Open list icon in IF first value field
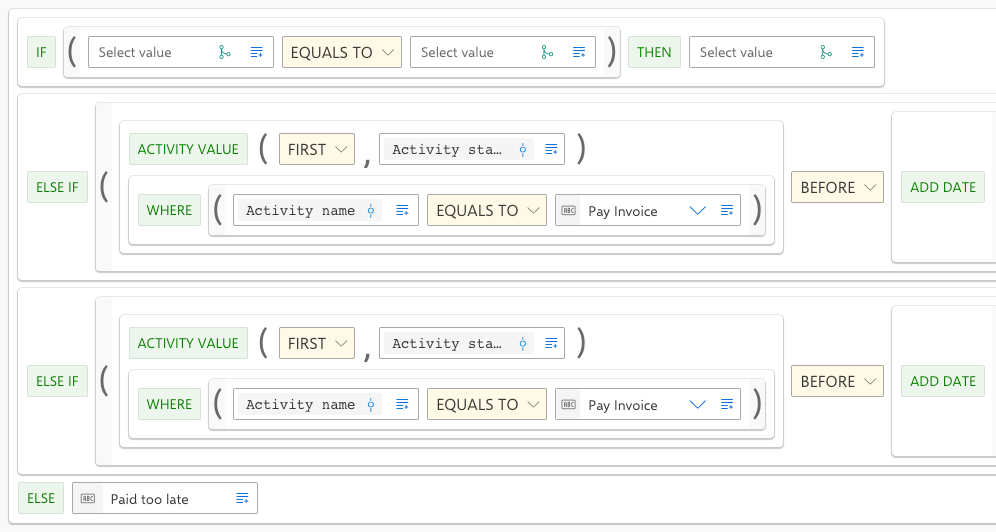 (x=257, y=52)
